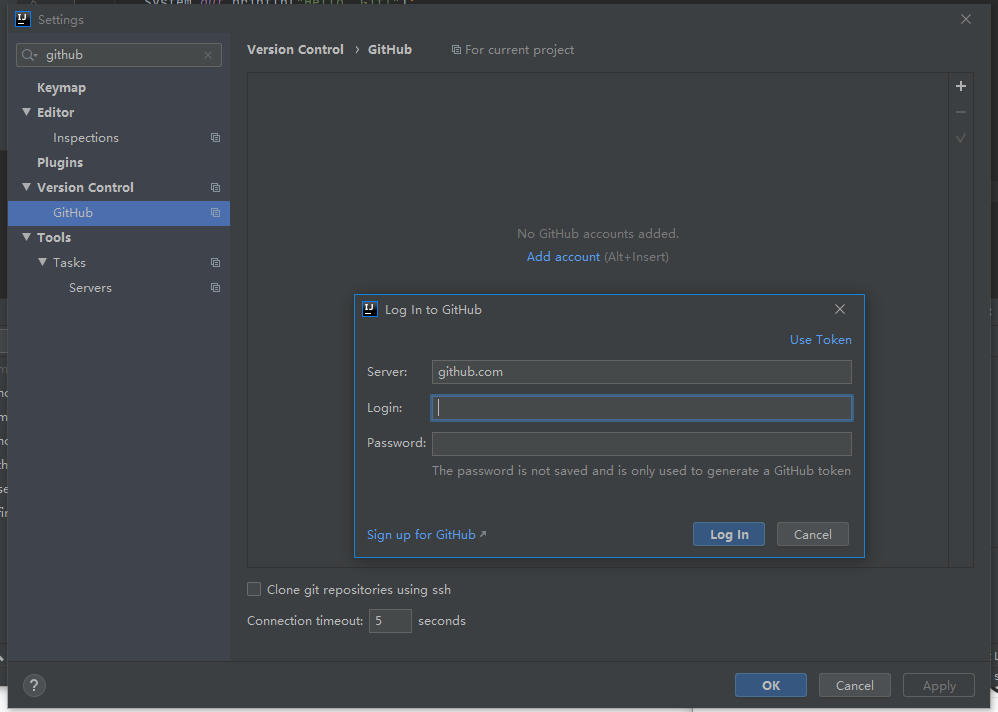Click the IntelliJ icon in Settings title

(23, 19)
